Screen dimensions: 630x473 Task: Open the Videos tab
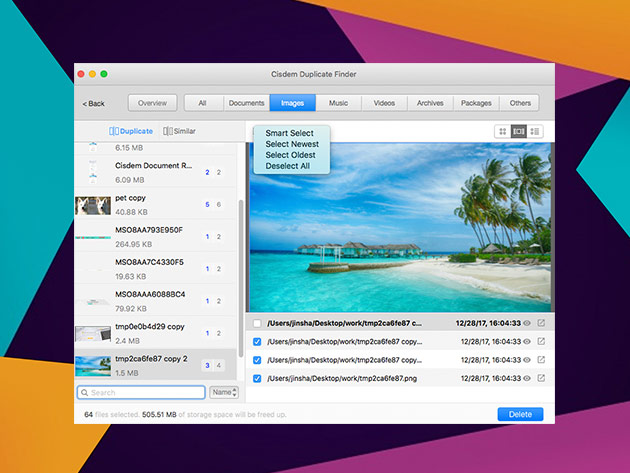[384, 103]
